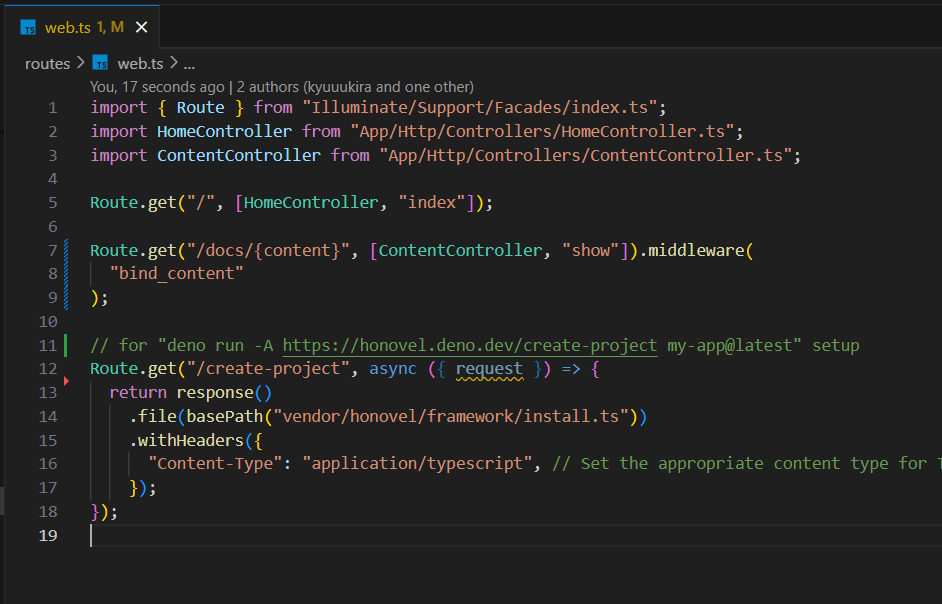Open the web.ts breadcrumb dropdown

[x=139, y=62]
